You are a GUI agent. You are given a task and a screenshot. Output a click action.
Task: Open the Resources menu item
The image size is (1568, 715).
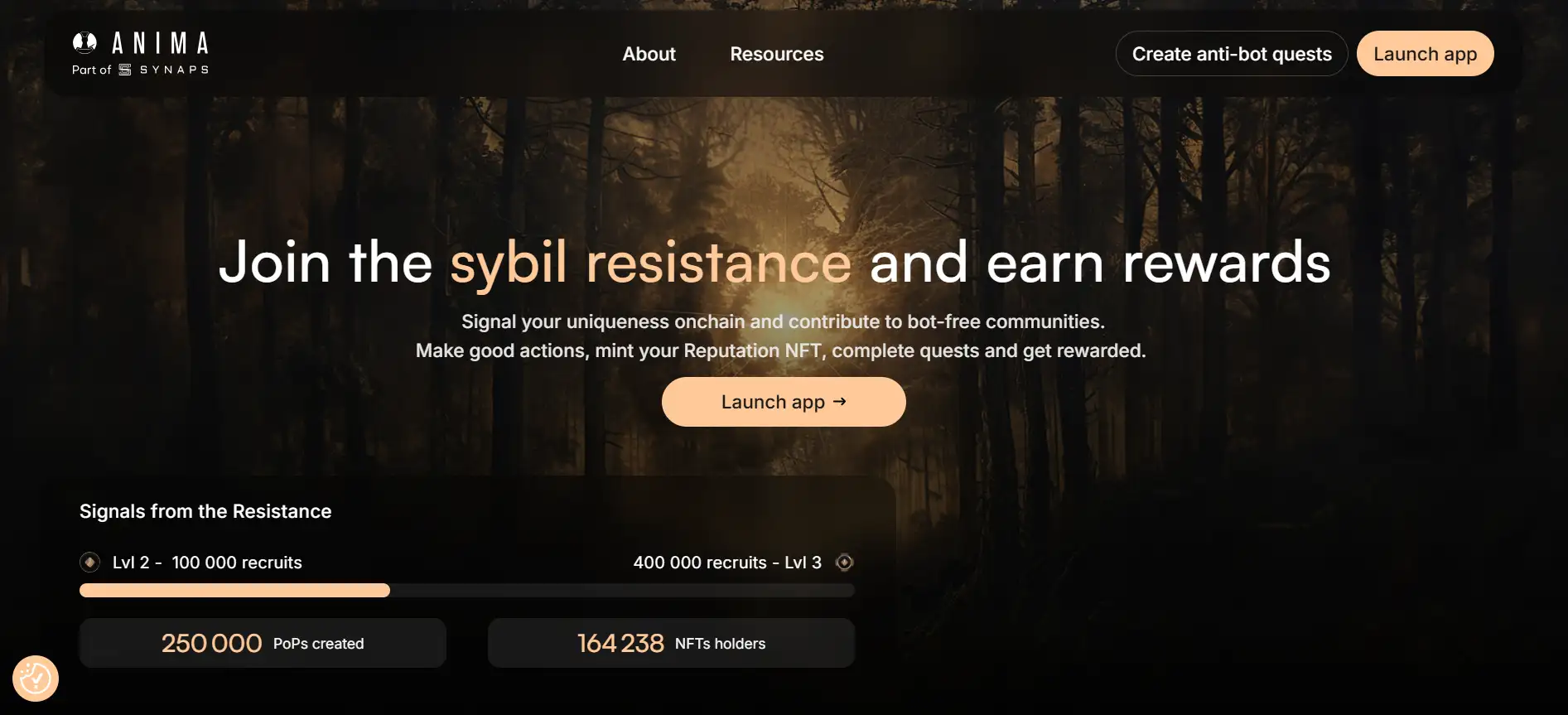click(x=776, y=54)
